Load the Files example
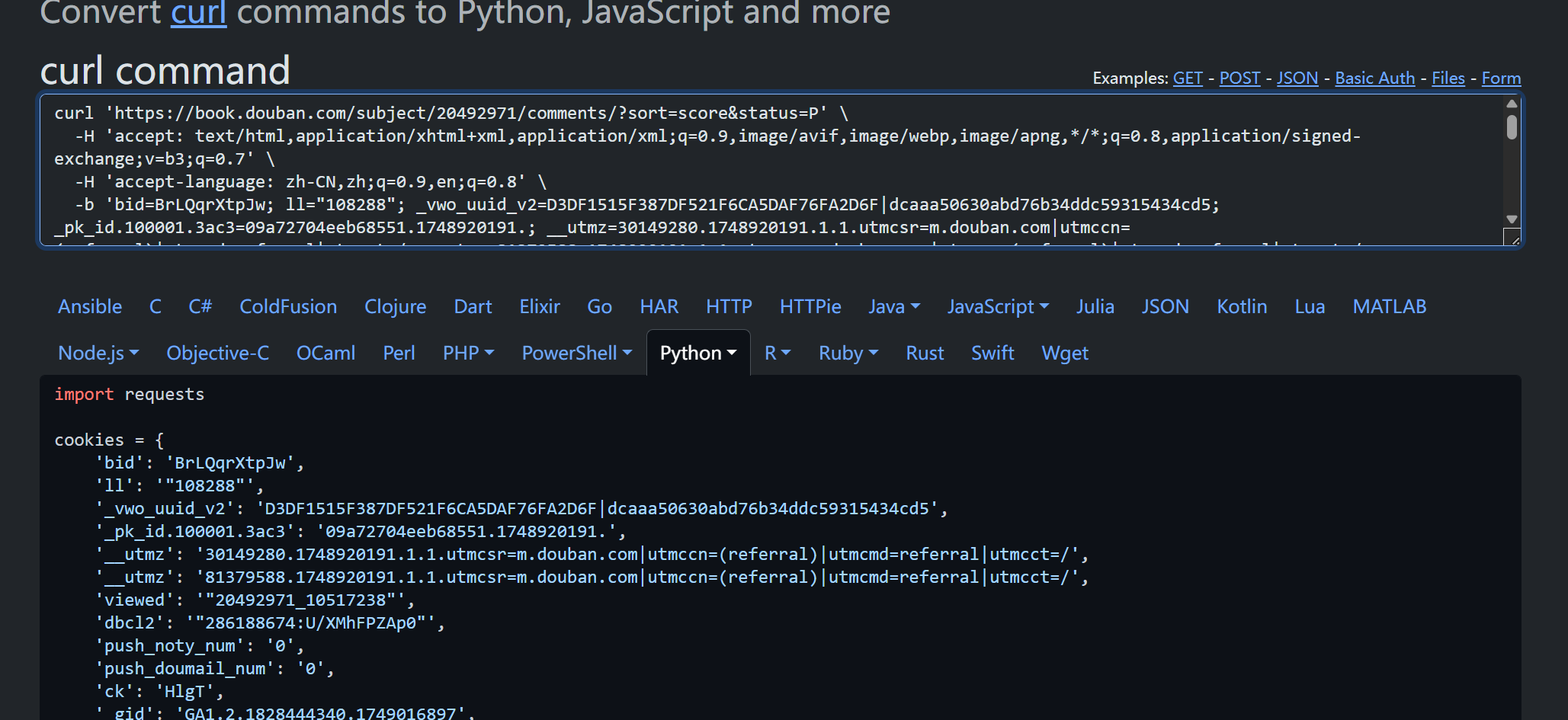The image size is (1568, 720). point(1448,78)
